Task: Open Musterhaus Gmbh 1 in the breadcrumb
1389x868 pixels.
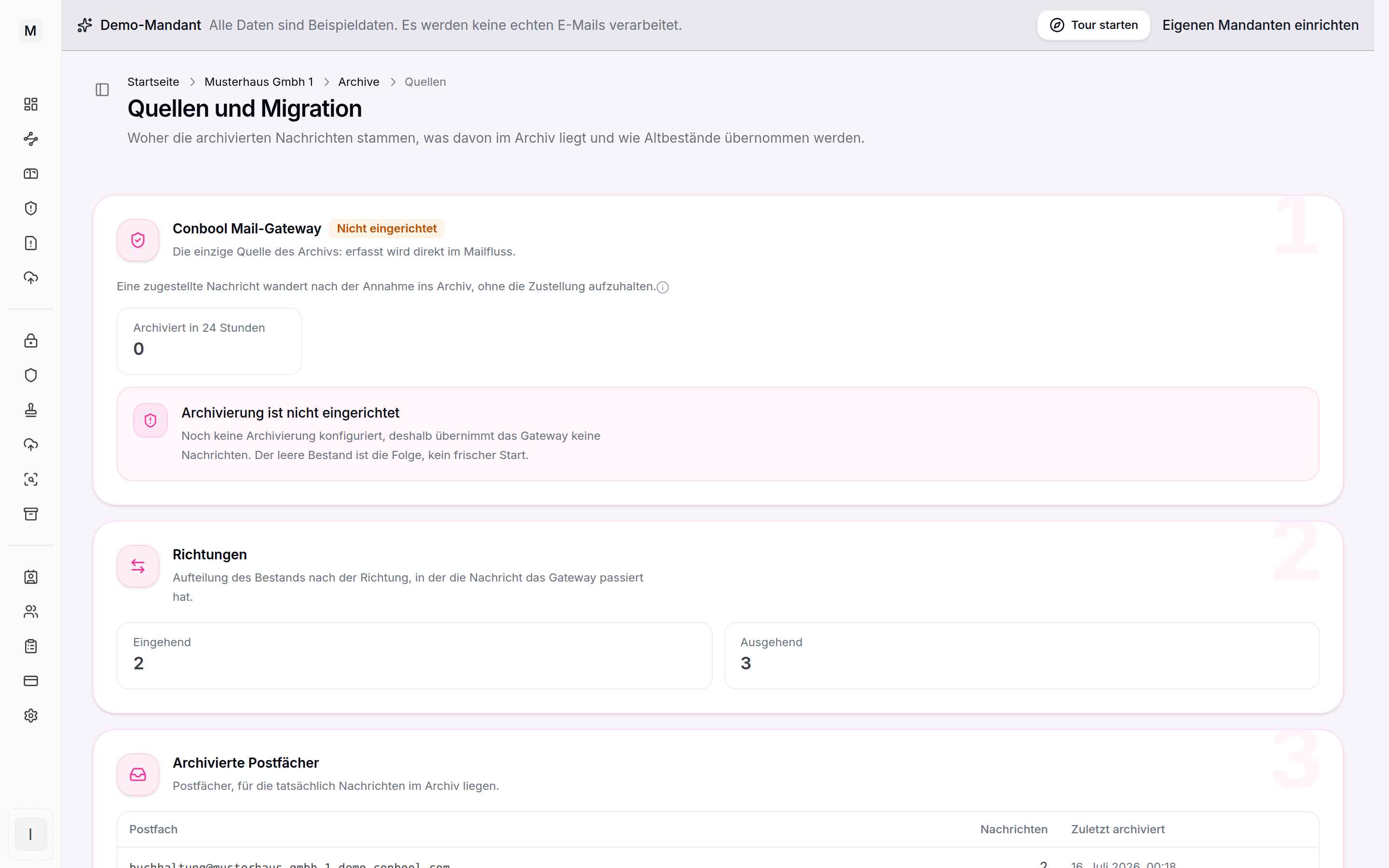Action: tap(259, 82)
